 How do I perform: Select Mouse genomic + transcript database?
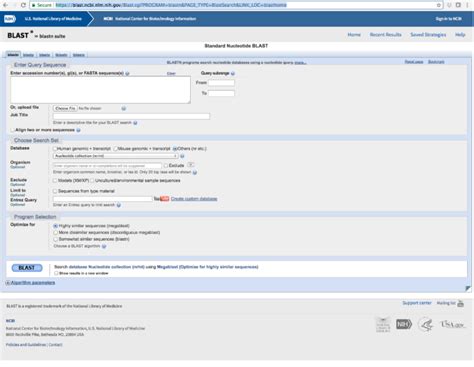pos(115,149)
